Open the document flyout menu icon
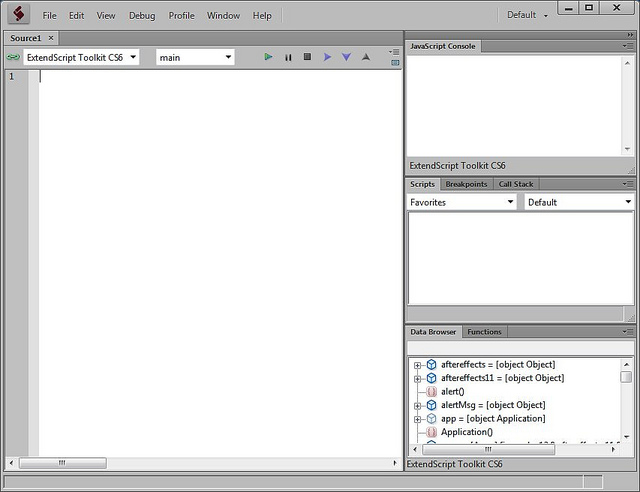The image size is (640, 492). tap(394, 52)
